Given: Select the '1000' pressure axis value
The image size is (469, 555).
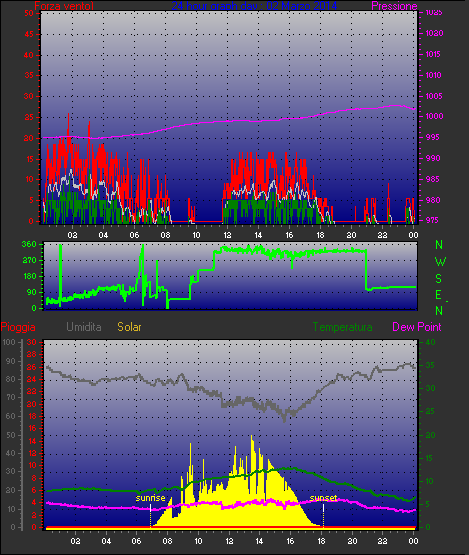Looking at the screenshot, I should [x=434, y=116].
